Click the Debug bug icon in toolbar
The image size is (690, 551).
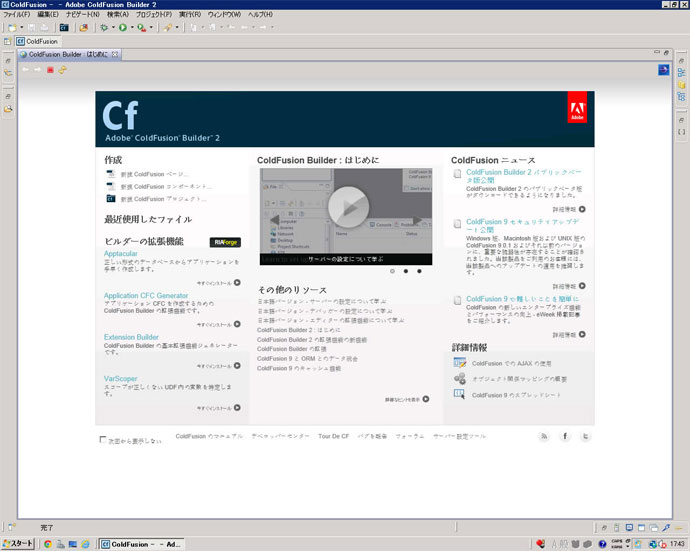coord(103,28)
